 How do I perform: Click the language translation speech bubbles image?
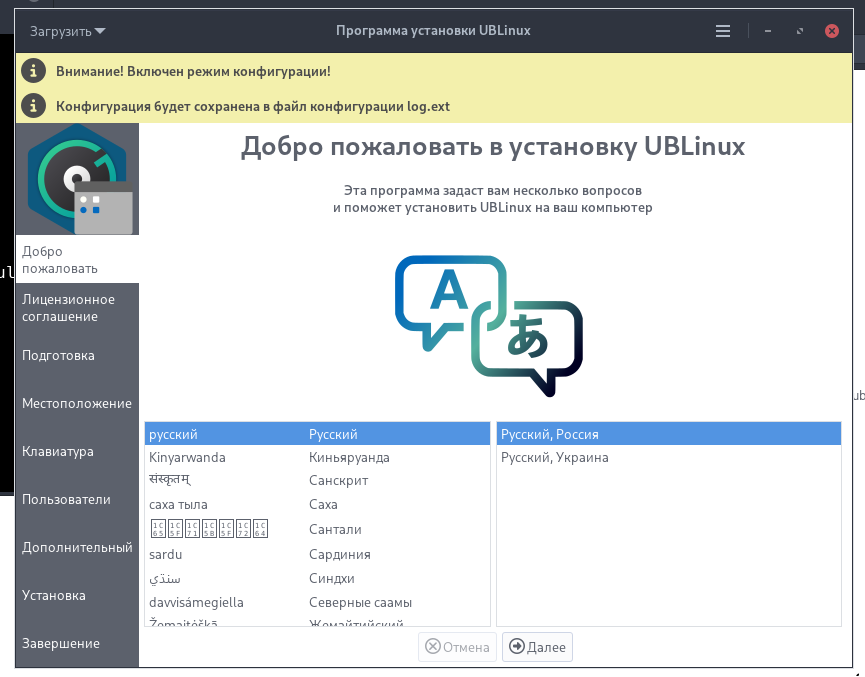[489, 325]
